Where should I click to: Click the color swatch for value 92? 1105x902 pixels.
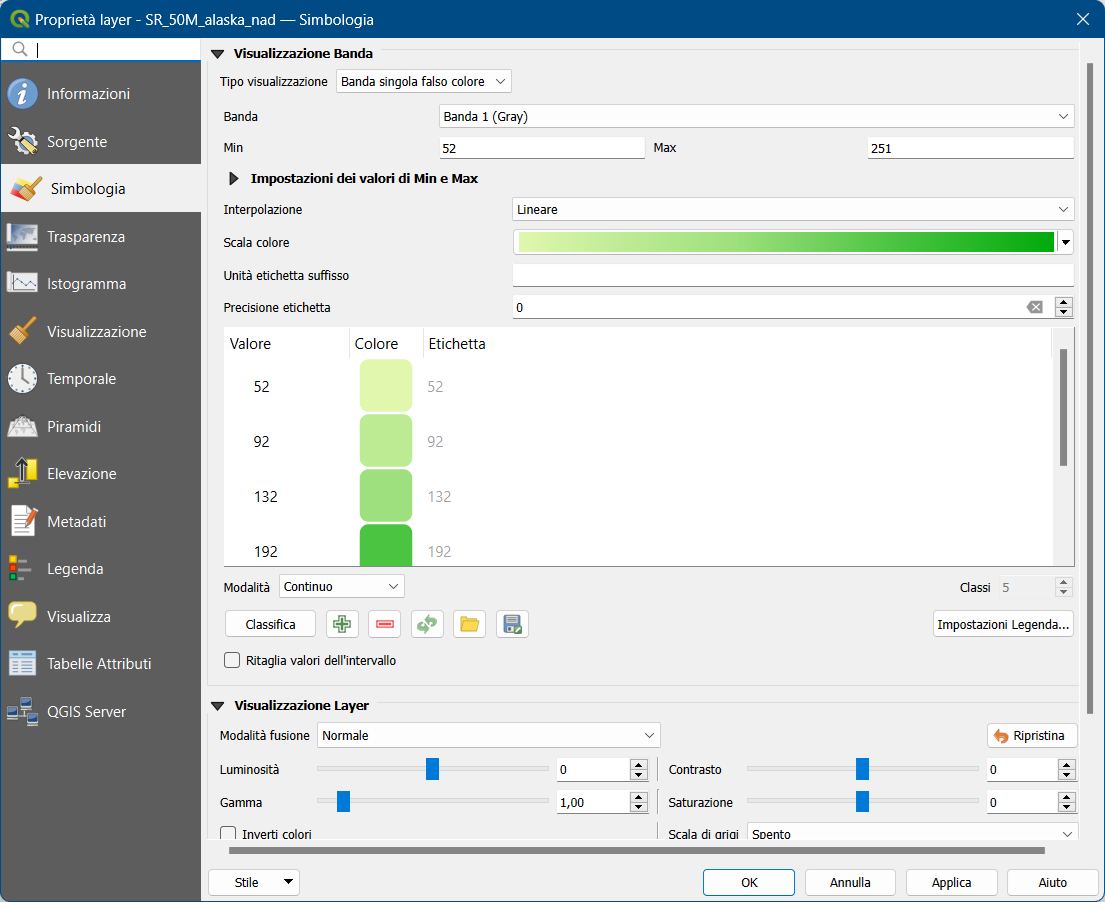tap(386, 440)
